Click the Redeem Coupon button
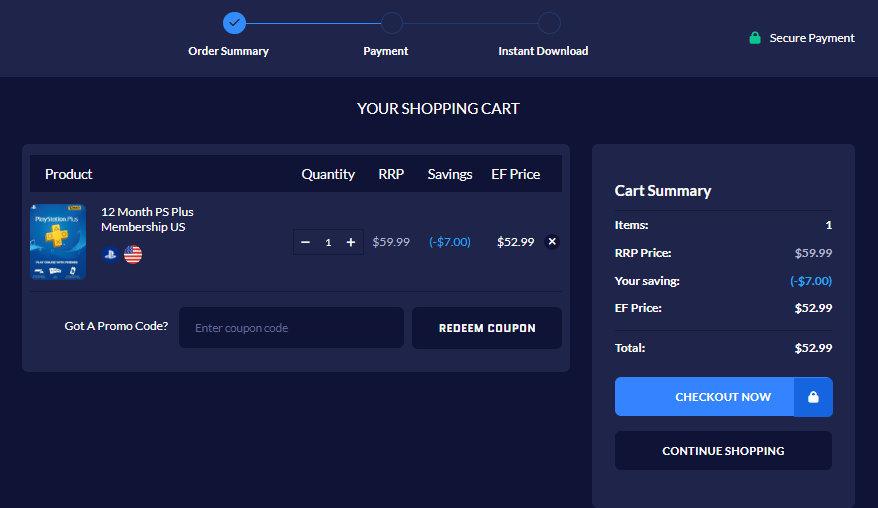 487,328
